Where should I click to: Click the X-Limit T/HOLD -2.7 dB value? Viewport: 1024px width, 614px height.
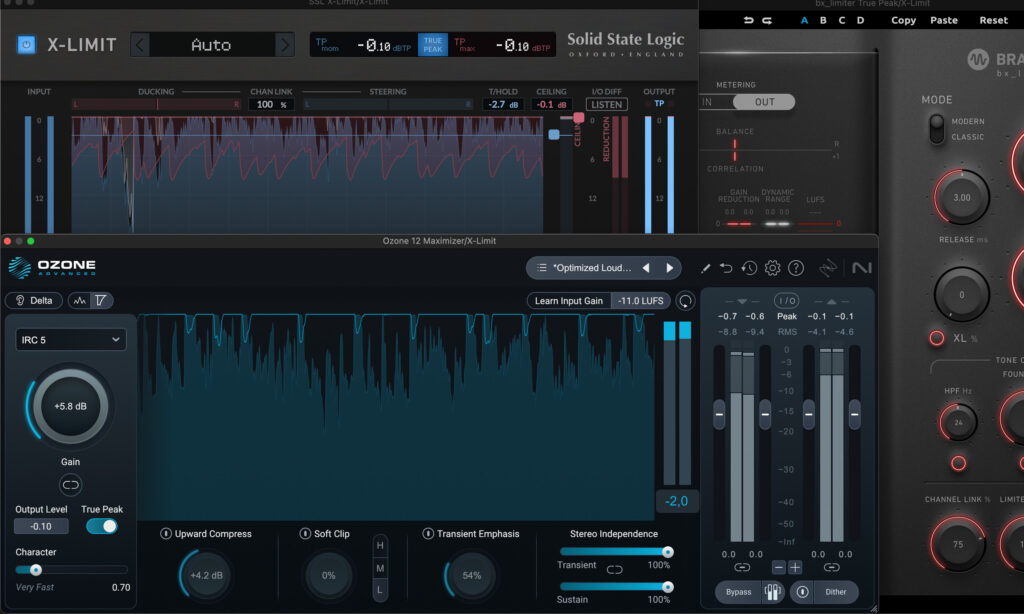(503, 105)
